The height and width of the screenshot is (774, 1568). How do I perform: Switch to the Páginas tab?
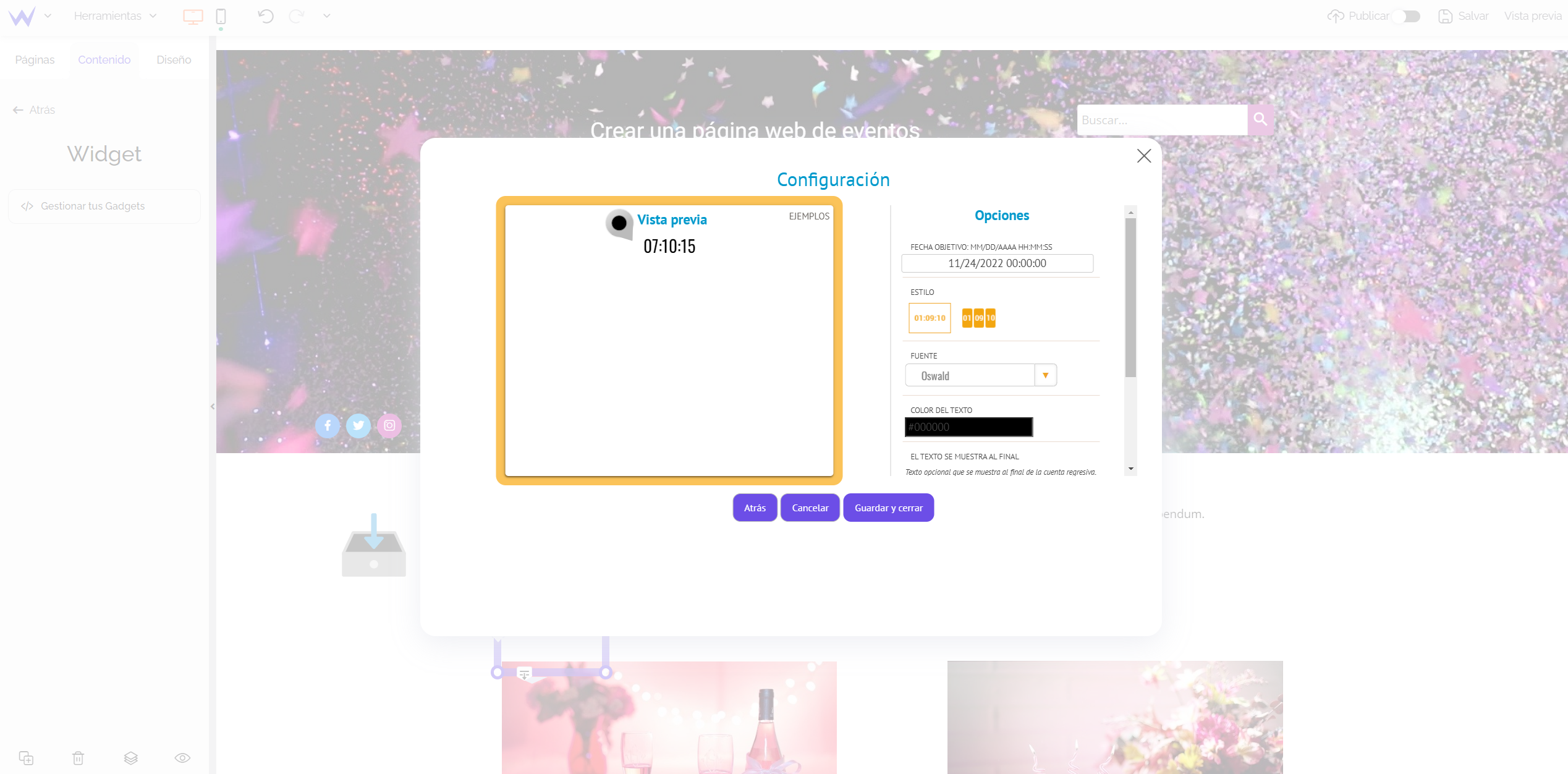(35, 60)
